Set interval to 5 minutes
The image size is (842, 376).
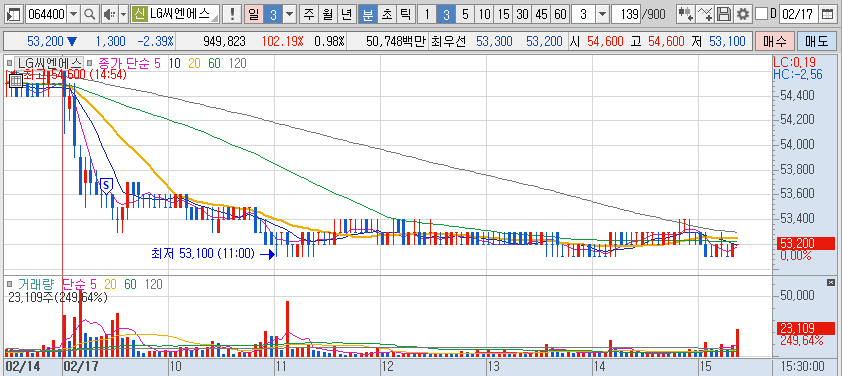(x=465, y=14)
